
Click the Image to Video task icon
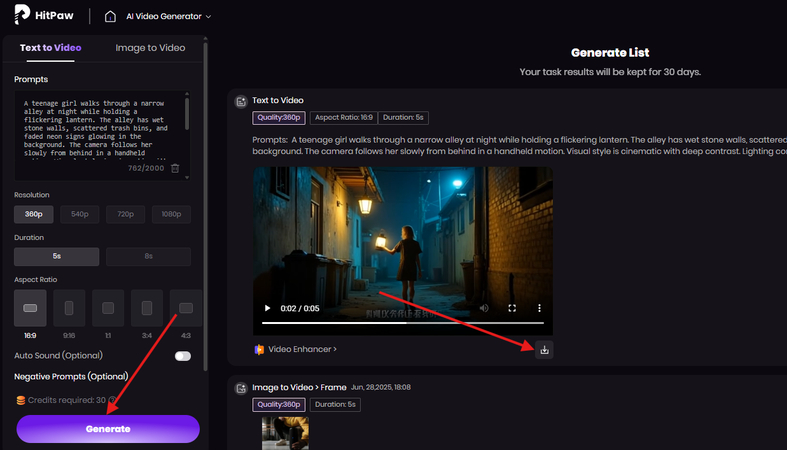point(241,388)
